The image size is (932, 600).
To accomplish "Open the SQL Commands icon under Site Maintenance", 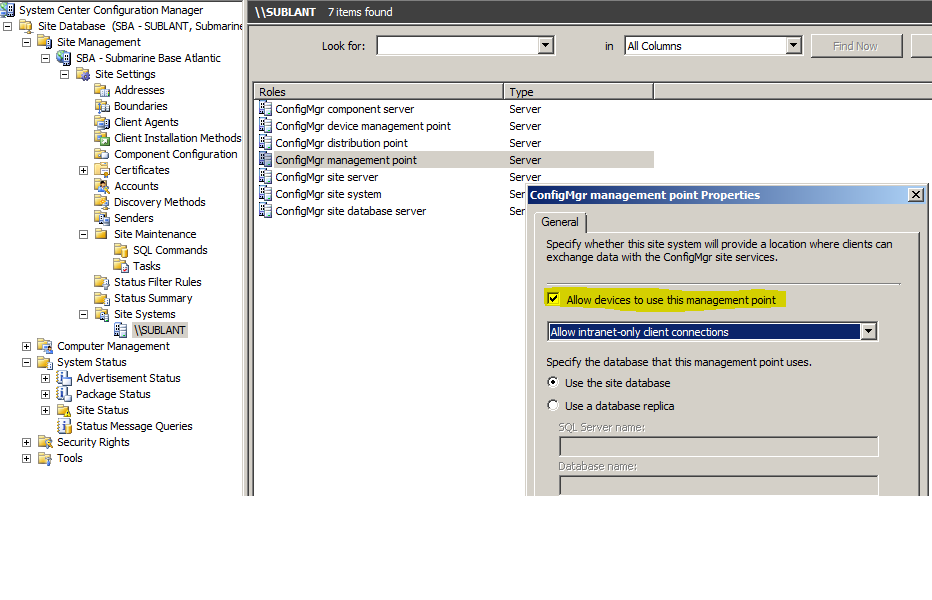I will pyautogui.click(x=121, y=249).
